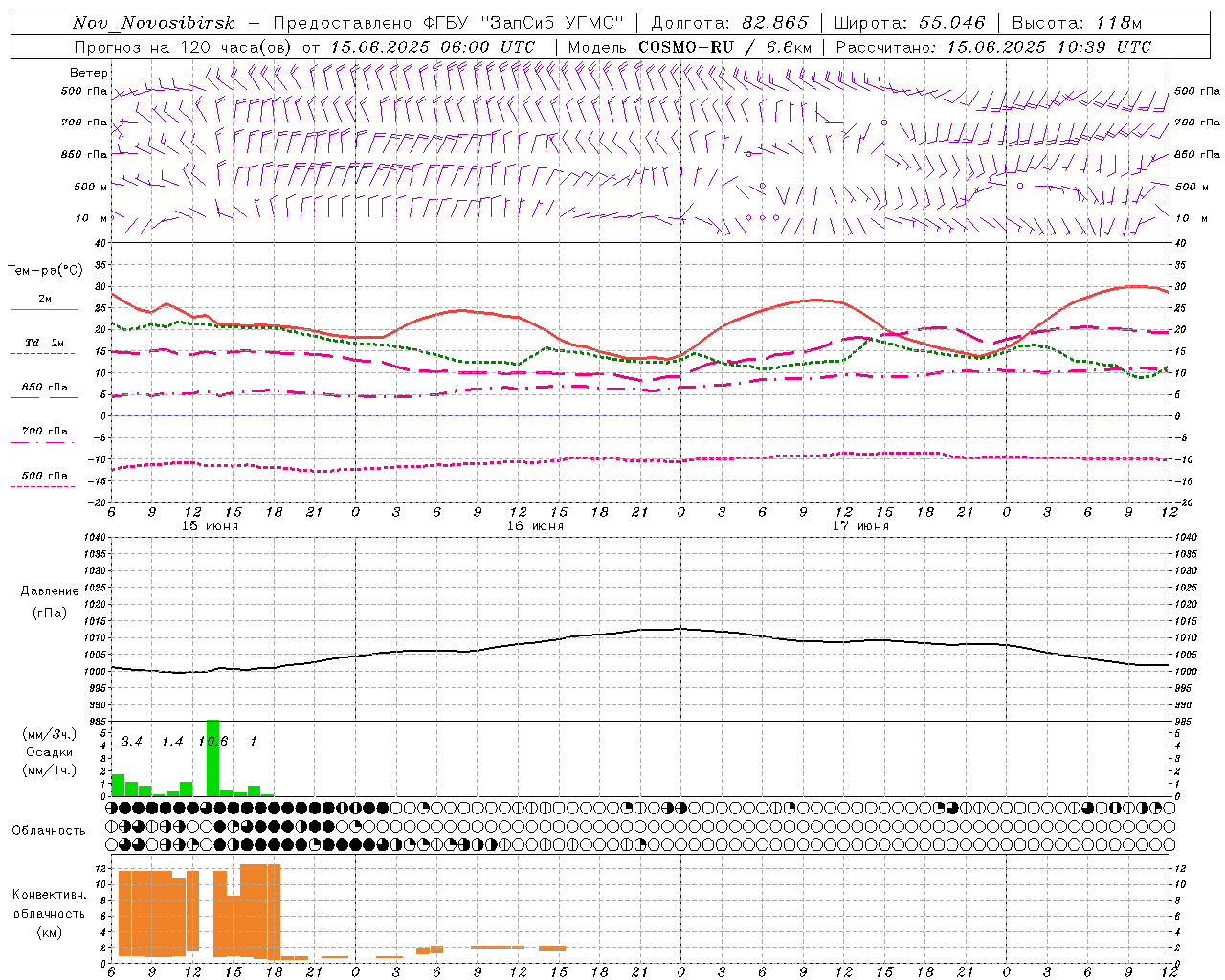Click the forecast start time 15.06.2025 06:00 UTC
This screenshot has height=980, width=1225.
tap(433, 47)
